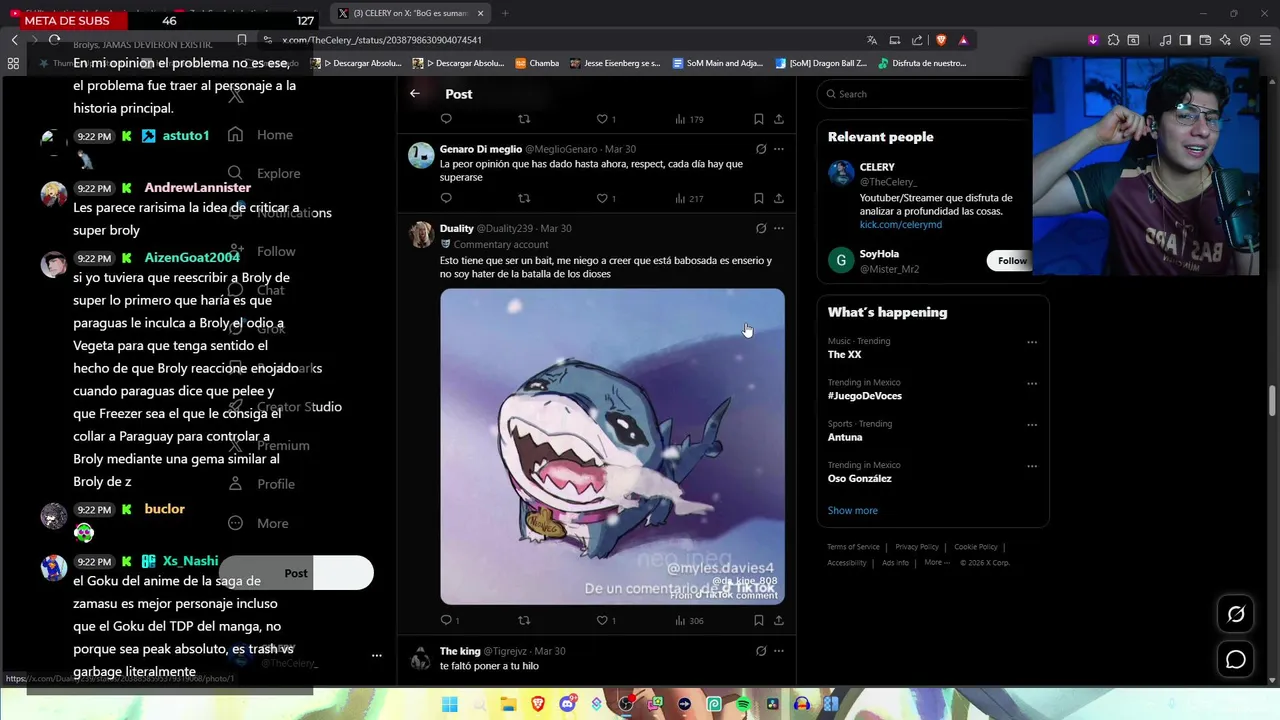The image size is (1280, 720).
Task: View the 217 views on Genaro's post
Action: [689, 198]
